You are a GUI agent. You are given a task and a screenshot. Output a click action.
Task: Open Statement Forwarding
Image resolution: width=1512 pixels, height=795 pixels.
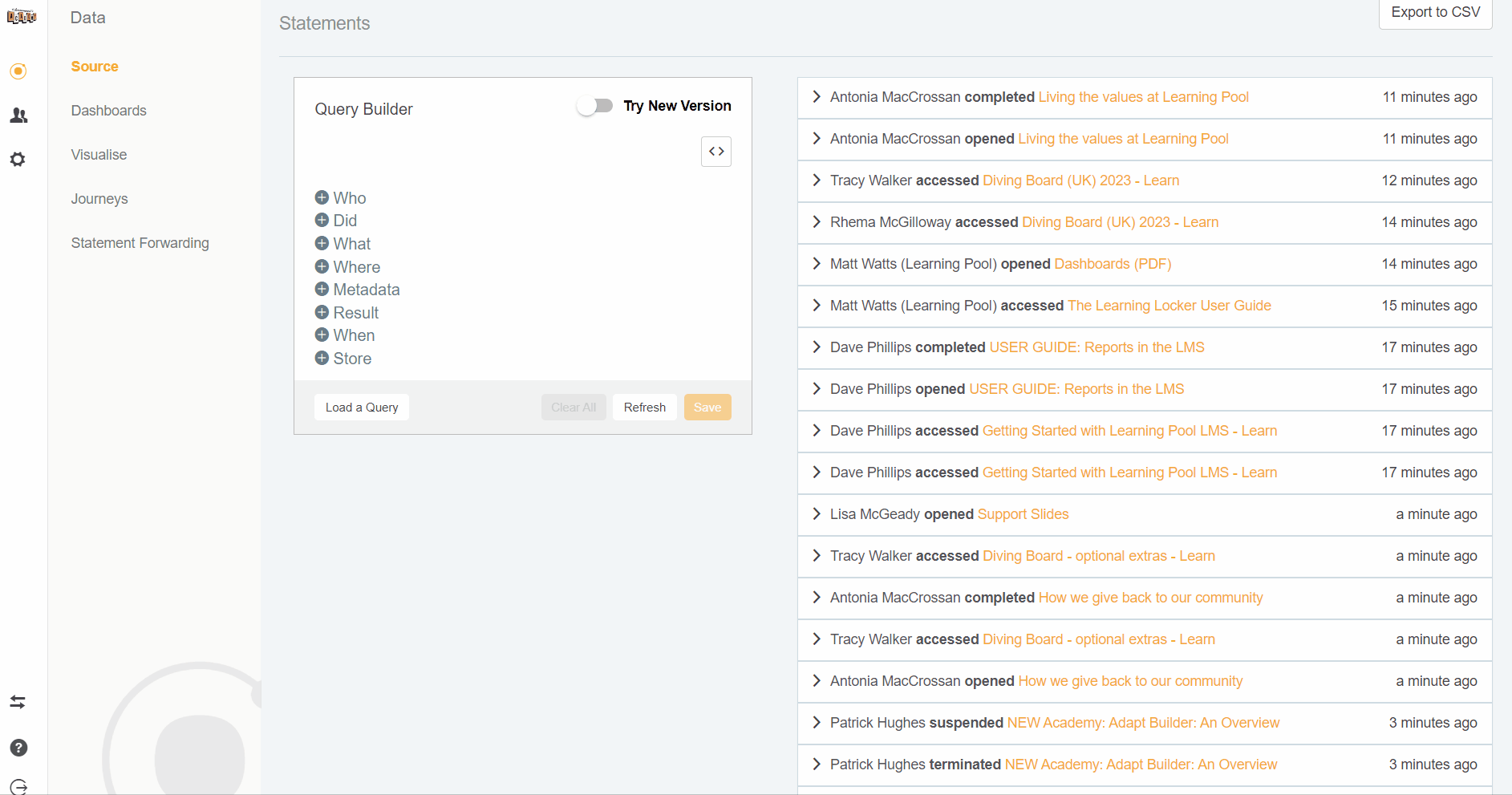(x=140, y=242)
